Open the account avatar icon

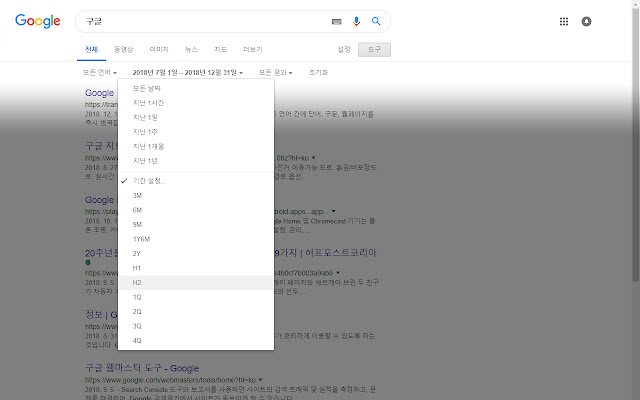[586, 21]
